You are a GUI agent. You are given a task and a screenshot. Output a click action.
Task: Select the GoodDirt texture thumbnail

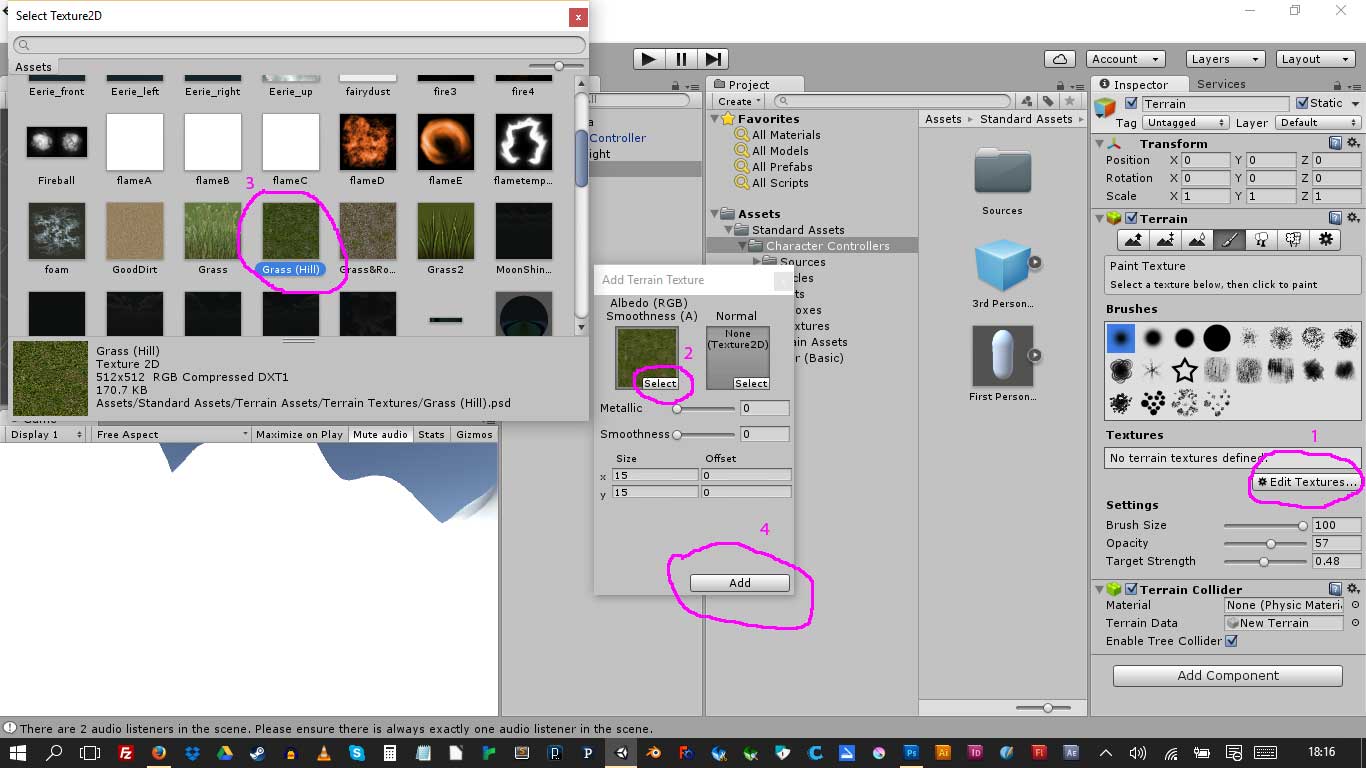134,231
